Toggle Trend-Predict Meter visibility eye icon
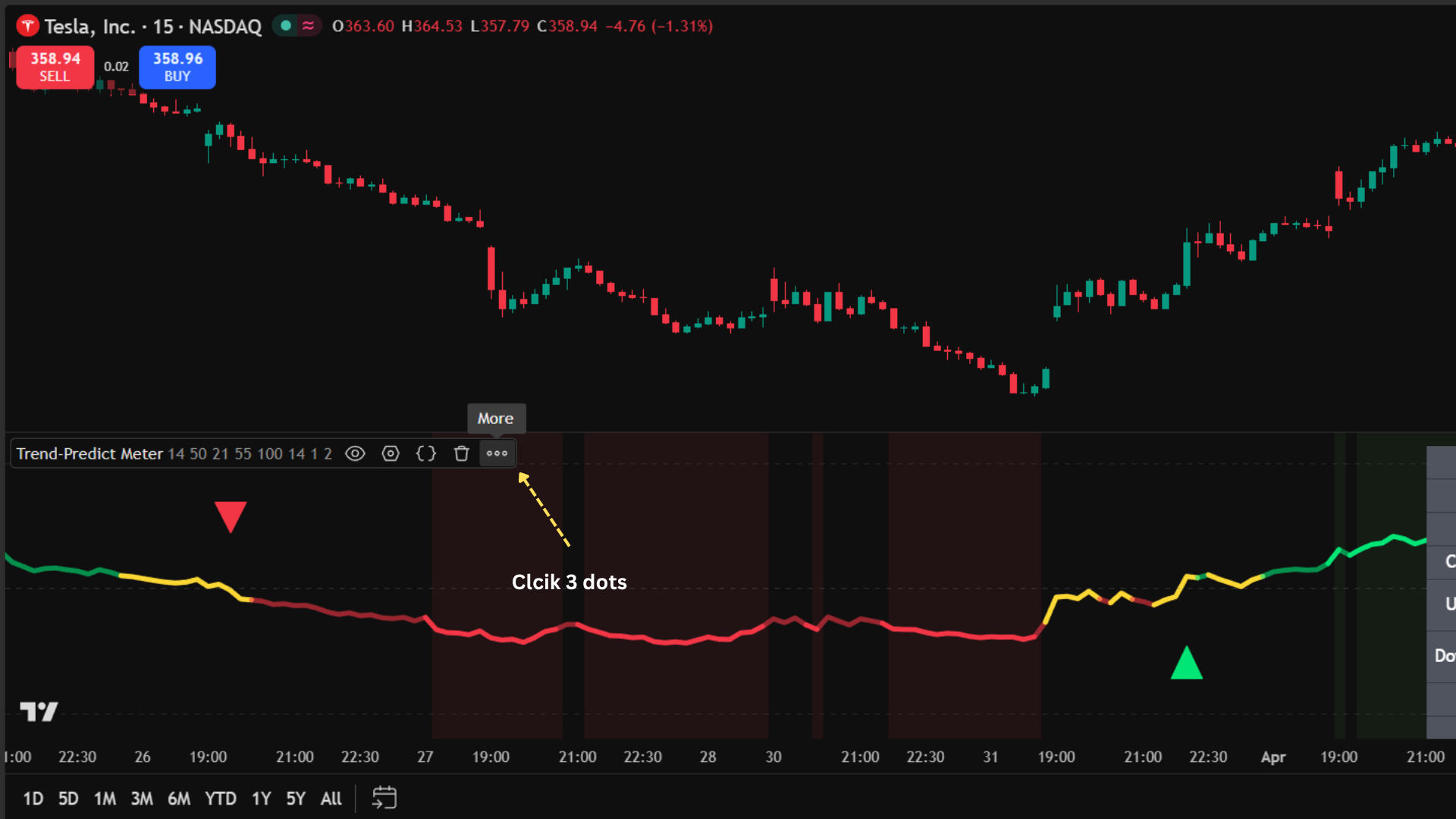1456x819 pixels. [355, 453]
